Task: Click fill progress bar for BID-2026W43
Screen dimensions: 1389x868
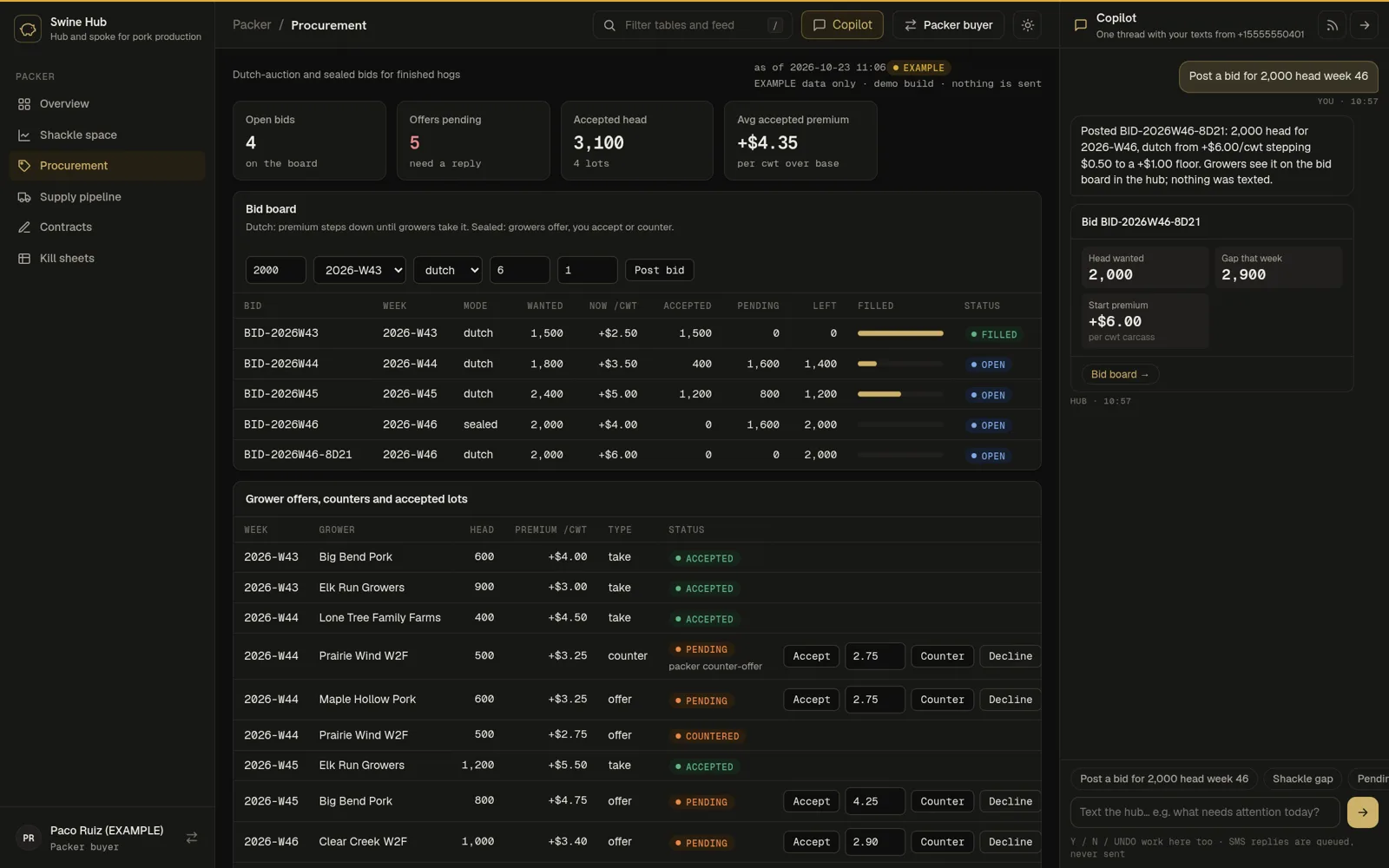Action: 900,333
